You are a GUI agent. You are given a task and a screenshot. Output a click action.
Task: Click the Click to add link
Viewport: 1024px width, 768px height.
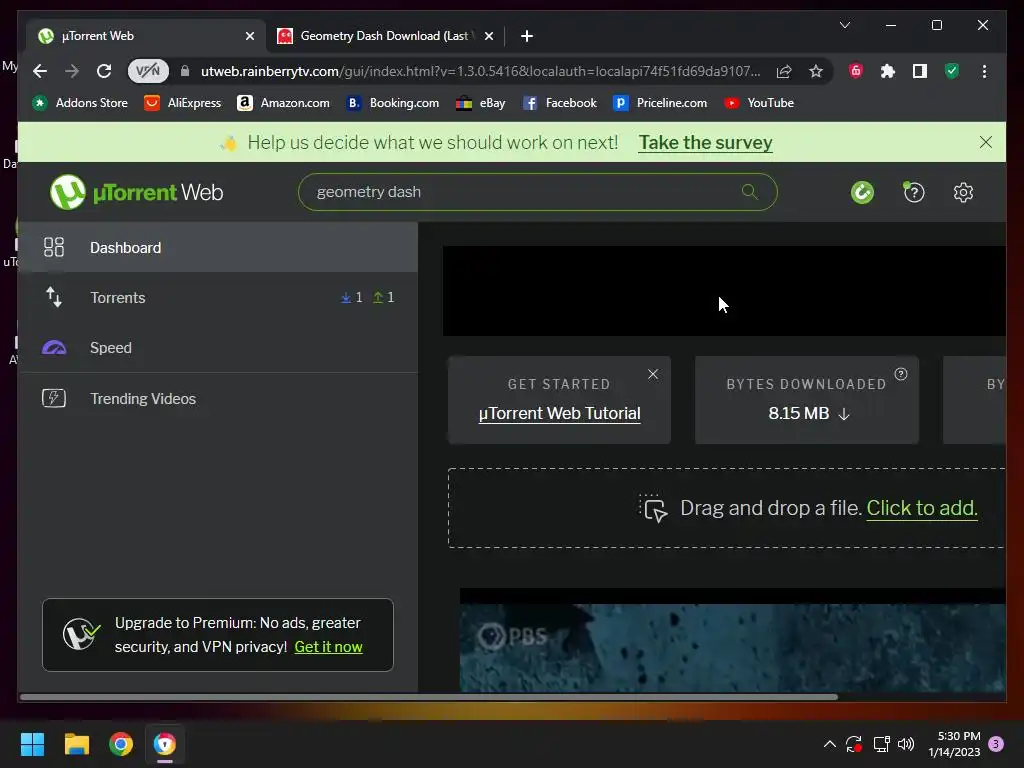pos(922,508)
